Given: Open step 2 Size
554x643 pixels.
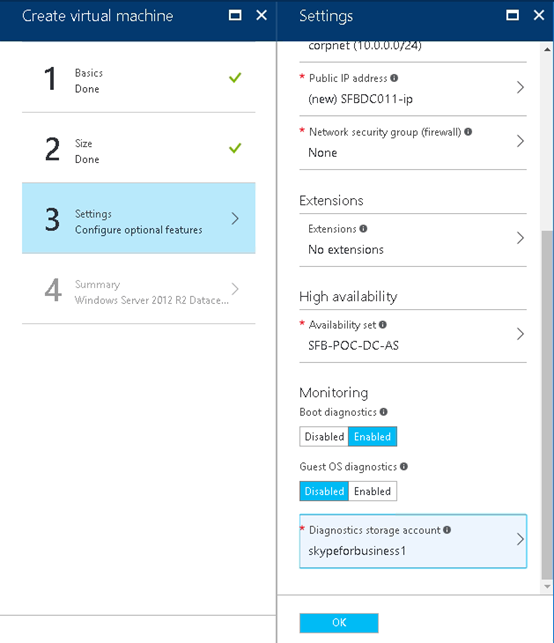Looking at the screenshot, I should point(139,148).
